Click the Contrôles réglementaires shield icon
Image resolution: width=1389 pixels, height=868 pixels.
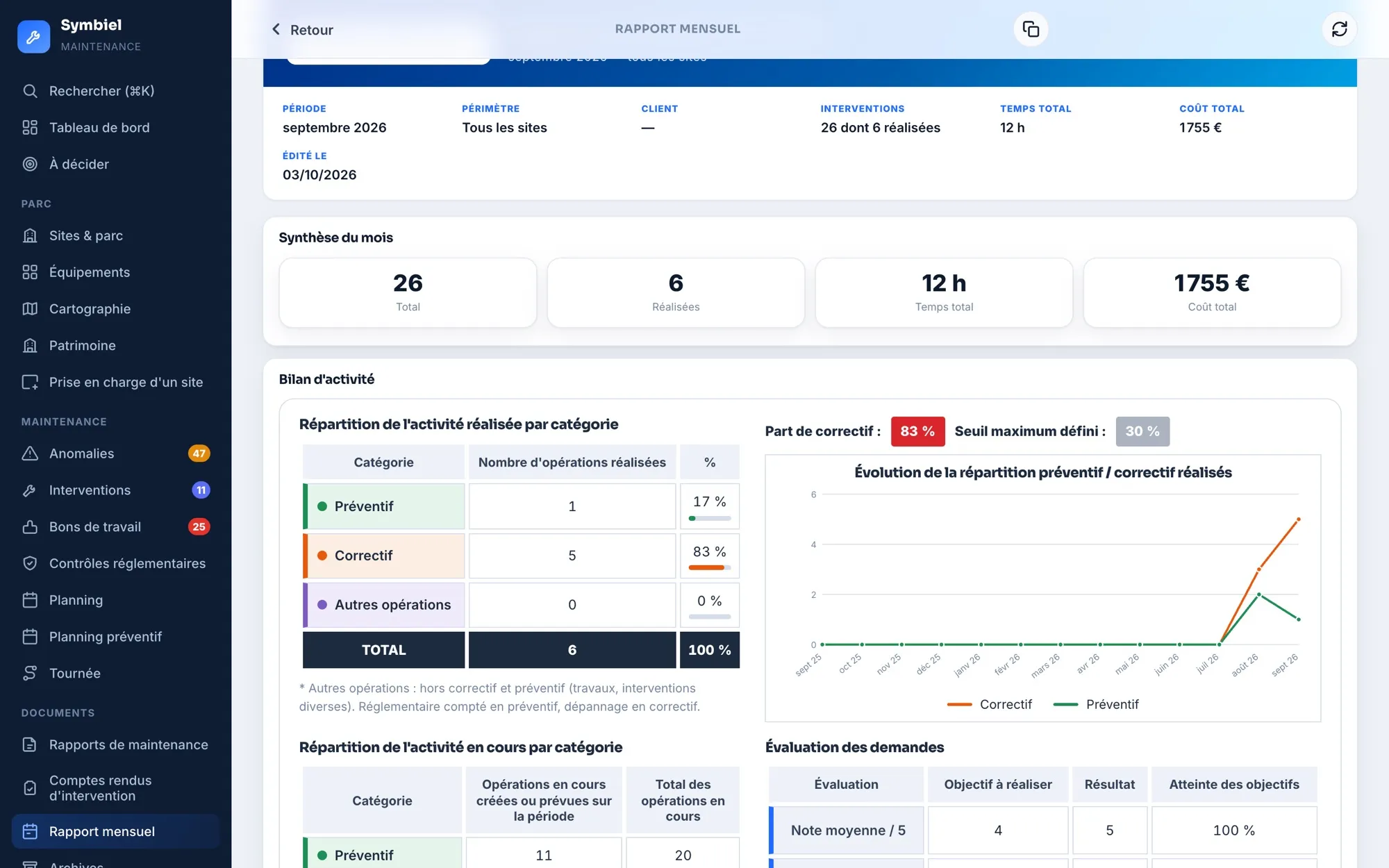coord(30,564)
